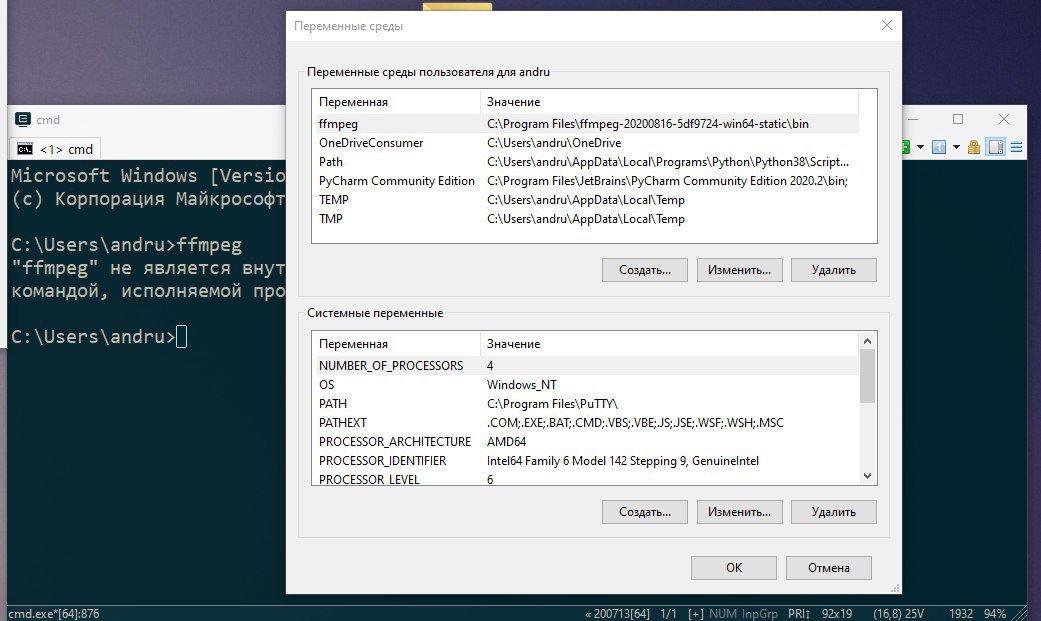Open the ConEmu hamburger menu icon

click(1016, 147)
